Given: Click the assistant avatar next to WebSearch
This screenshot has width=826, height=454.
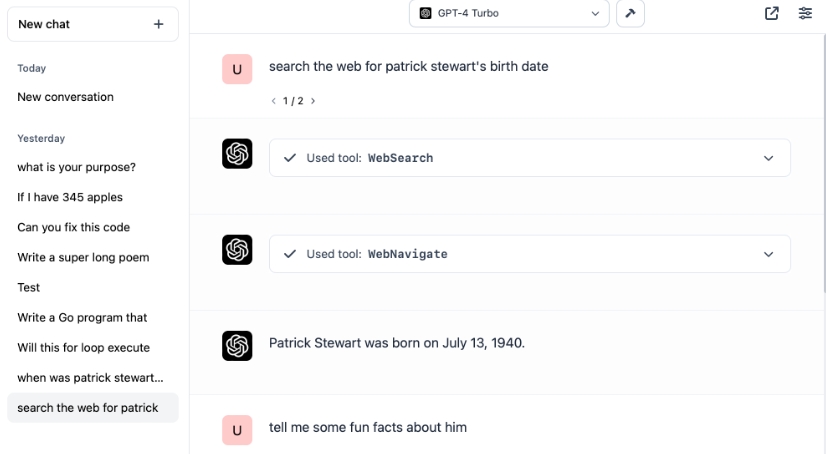Looking at the screenshot, I should pos(237,154).
